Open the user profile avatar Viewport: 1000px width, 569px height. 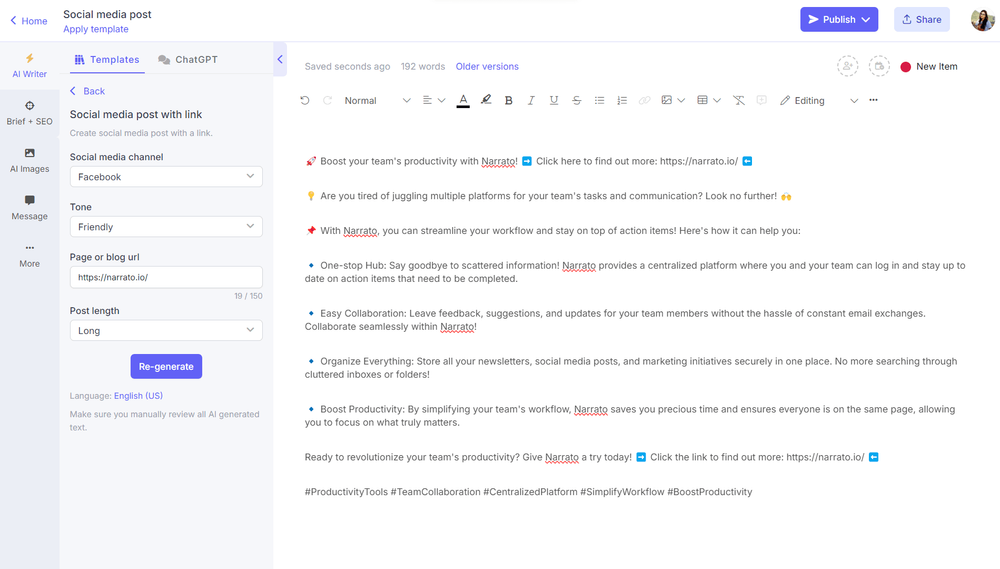pos(982,19)
